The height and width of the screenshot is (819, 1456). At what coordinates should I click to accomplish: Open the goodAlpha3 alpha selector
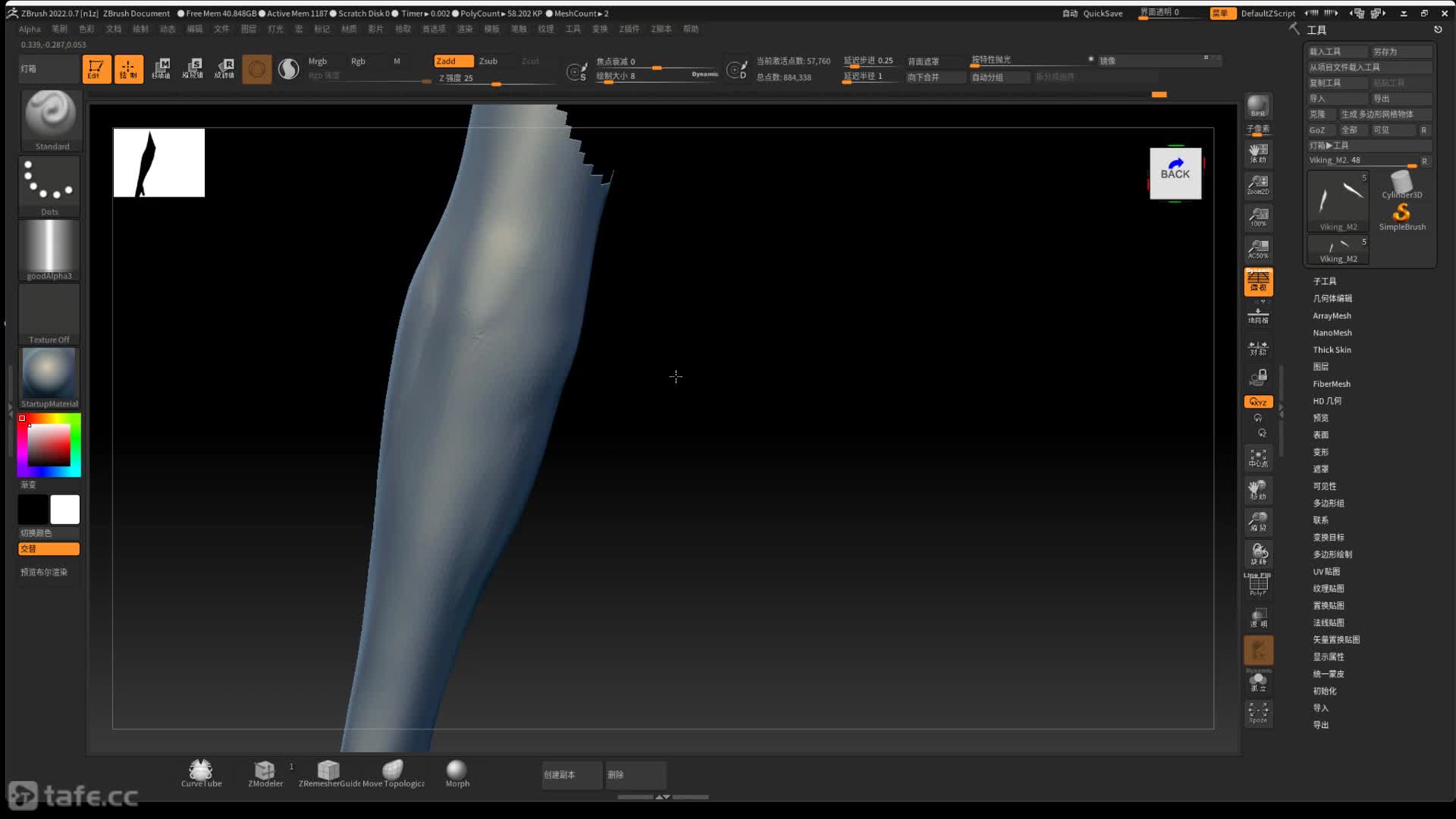click(x=50, y=250)
